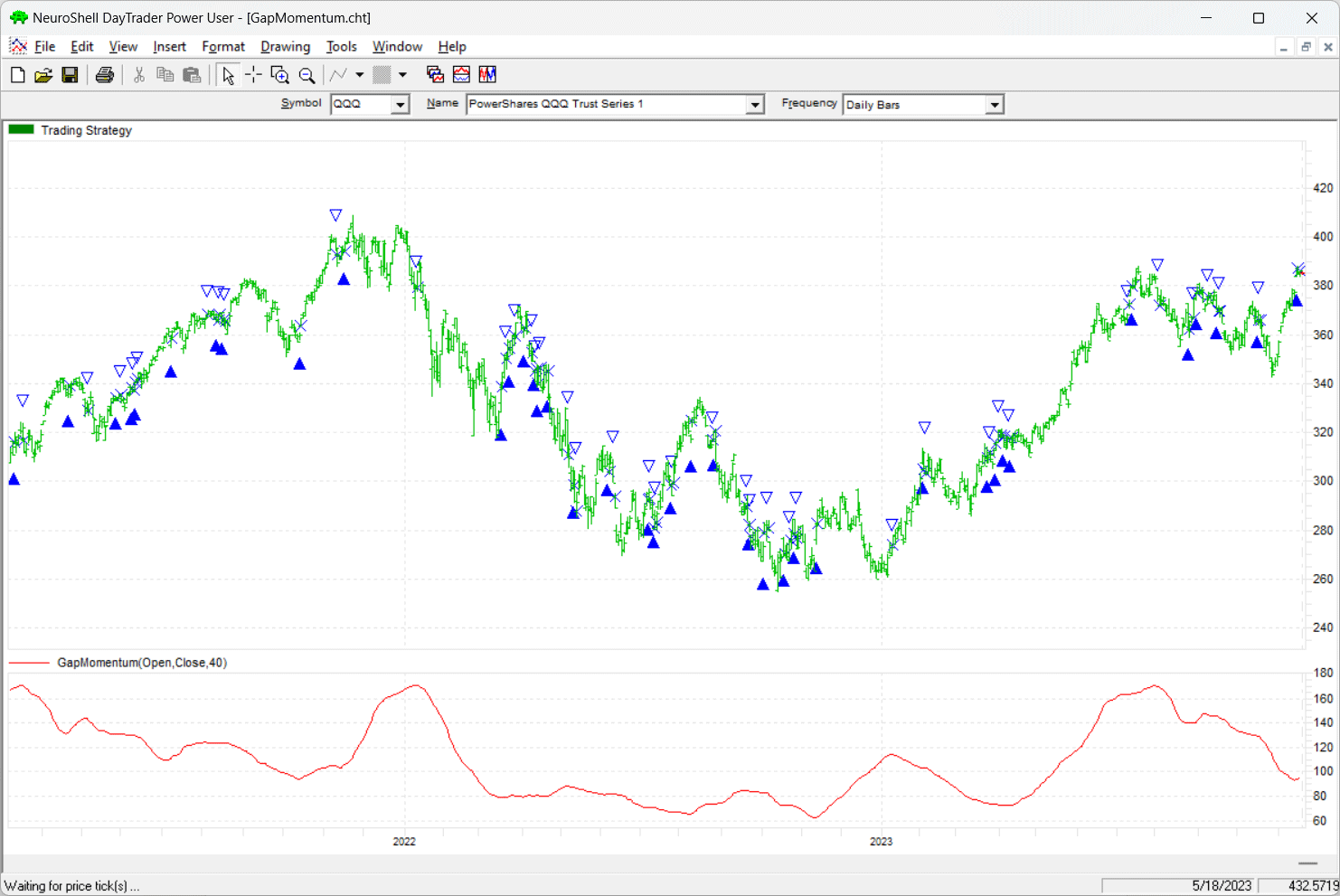
Task: Select the Zoom Out magnifier tool
Action: pyautogui.click(x=307, y=75)
